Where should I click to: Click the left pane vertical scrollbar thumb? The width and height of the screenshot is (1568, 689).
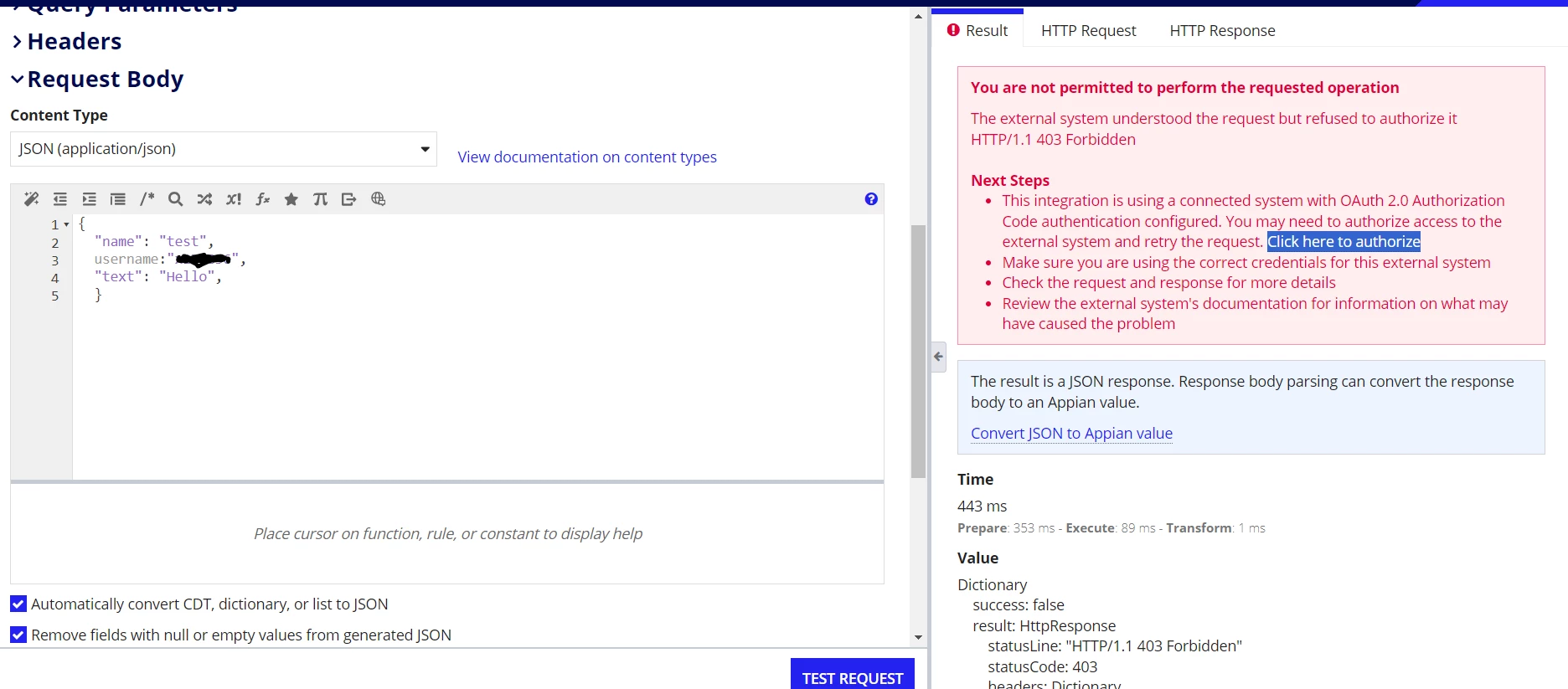[x=918, y=352]
